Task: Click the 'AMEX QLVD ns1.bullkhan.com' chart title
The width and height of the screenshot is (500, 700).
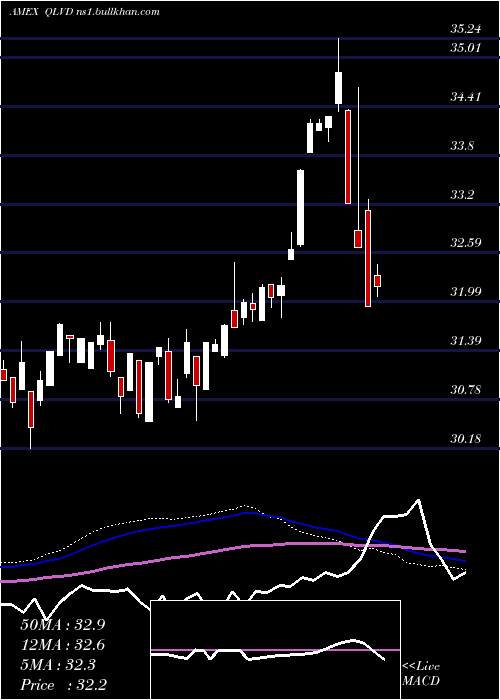Action: [85, 12]
